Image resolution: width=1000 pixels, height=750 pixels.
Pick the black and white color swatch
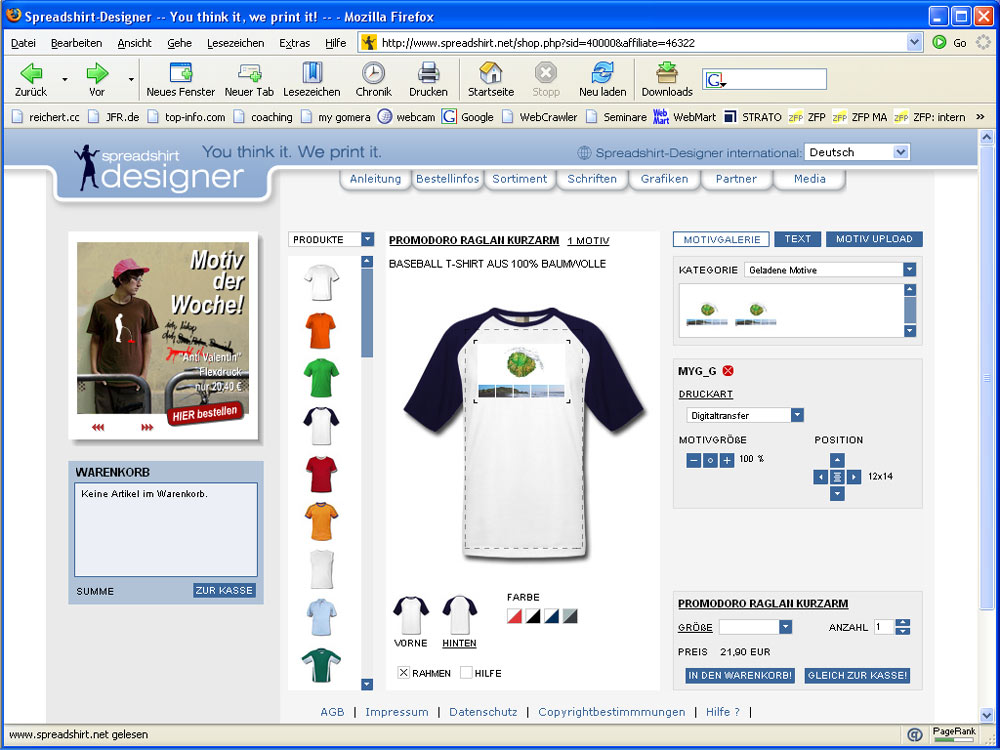pyautogui.click(x=533, y=616)
